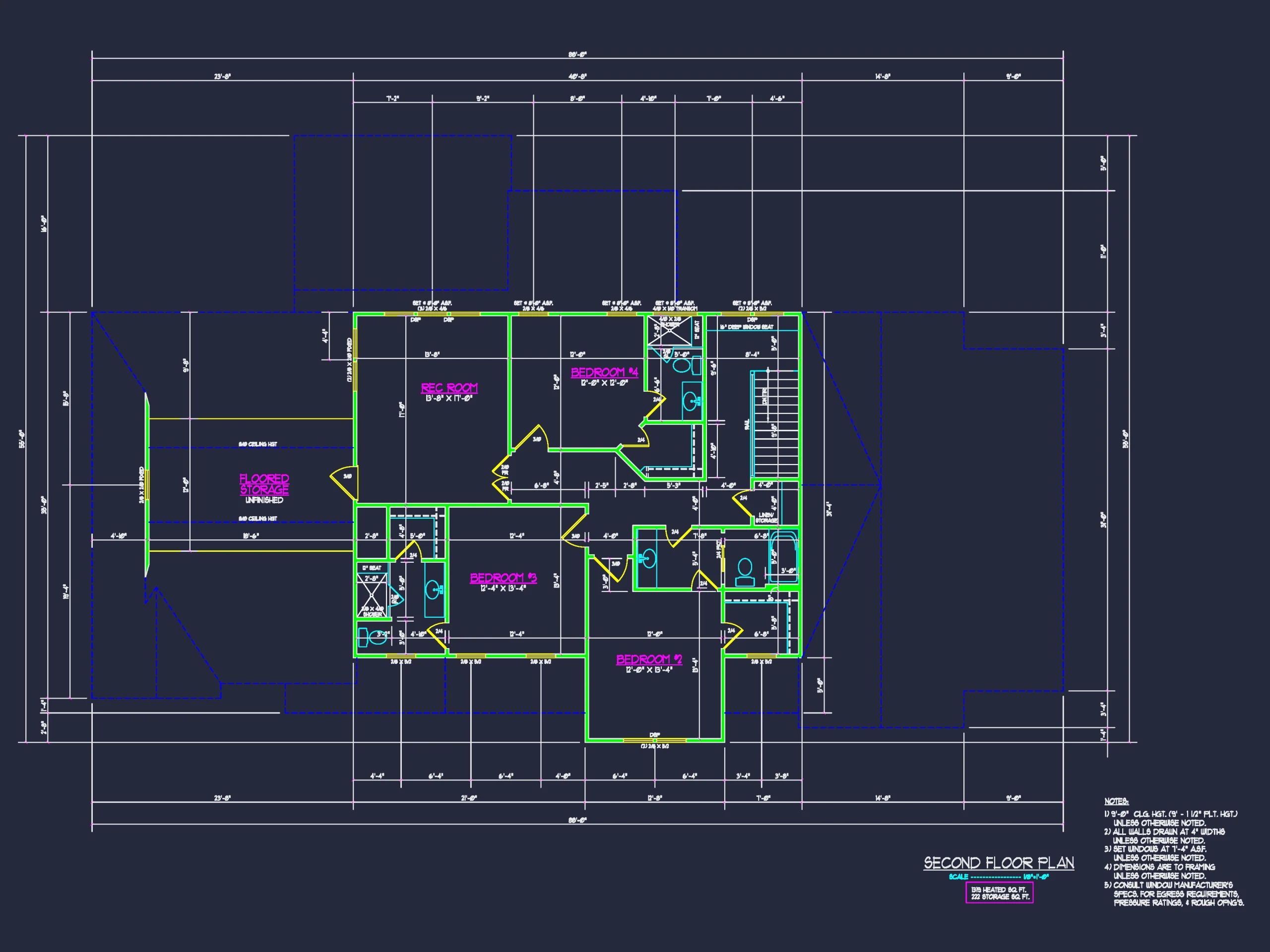Click the UNFINISHED text under Floored Storage

(264, 500)
